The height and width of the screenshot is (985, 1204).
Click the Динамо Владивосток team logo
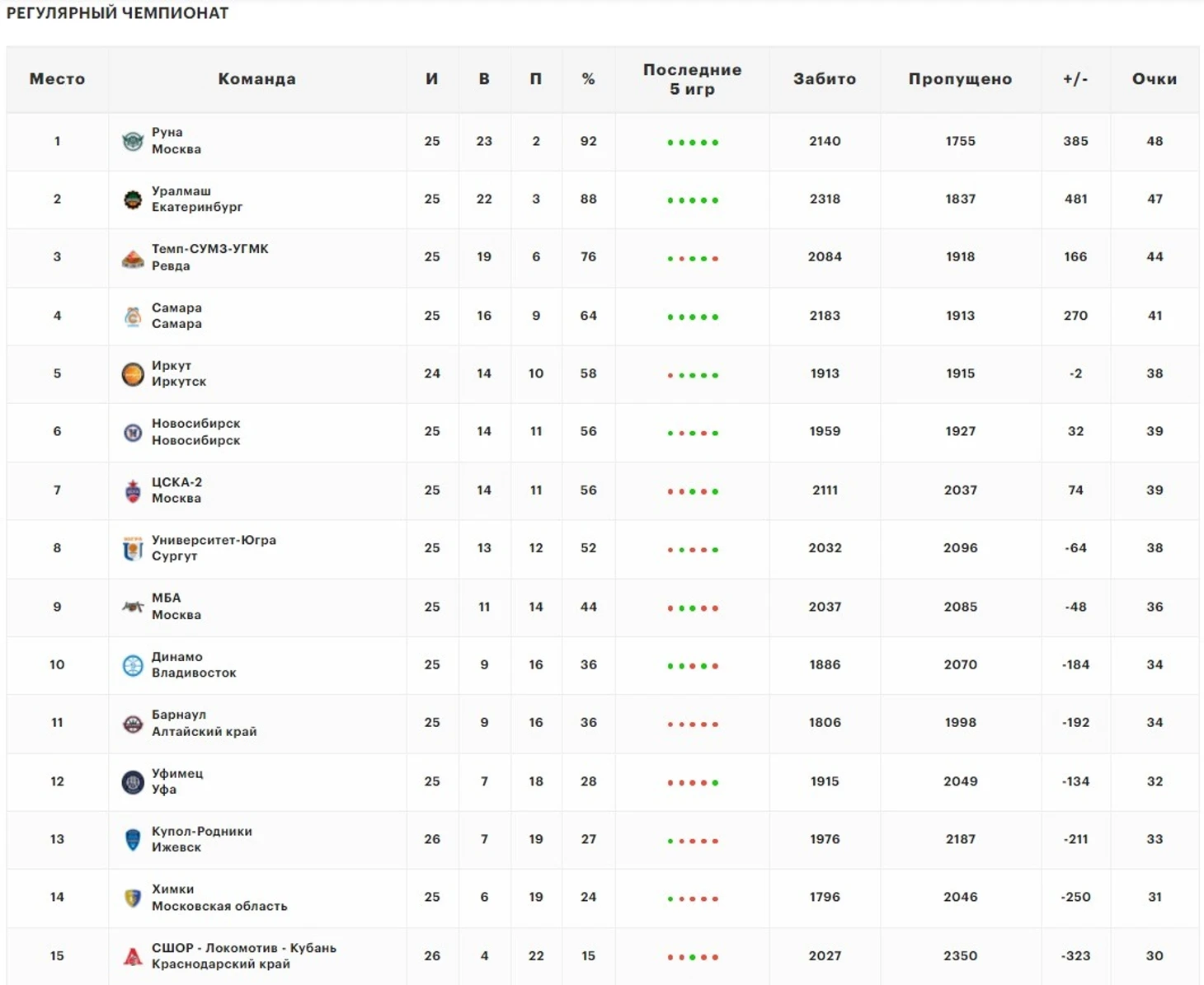pyautogui.click(x=133, y=665)
